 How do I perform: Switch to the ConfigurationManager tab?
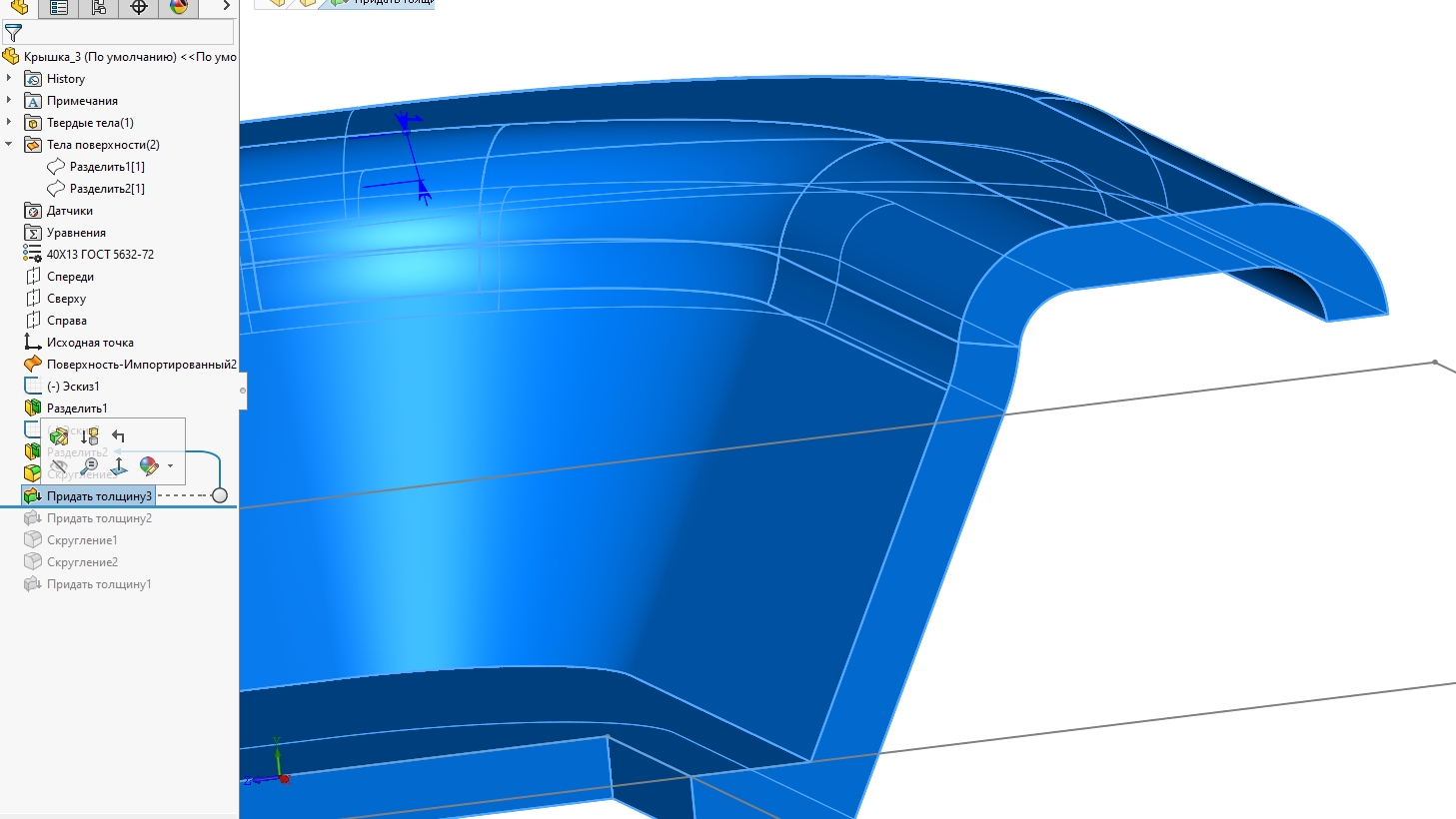pyautogui.click(x=99, y=7)
